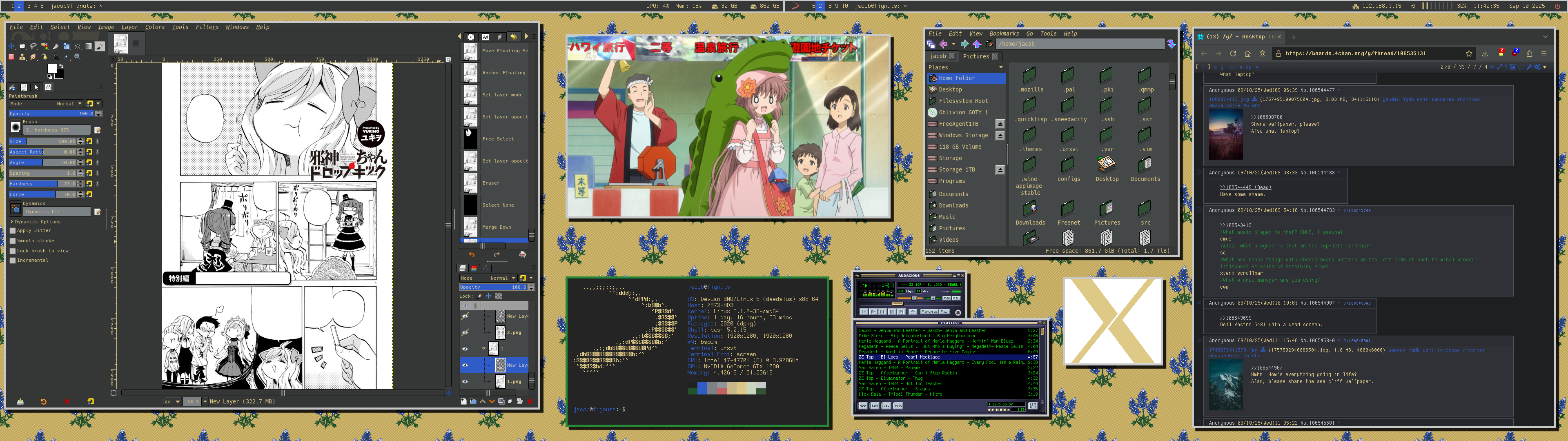Click the delete layer red X icon
1568x441 pixels.
coord(530,401)
